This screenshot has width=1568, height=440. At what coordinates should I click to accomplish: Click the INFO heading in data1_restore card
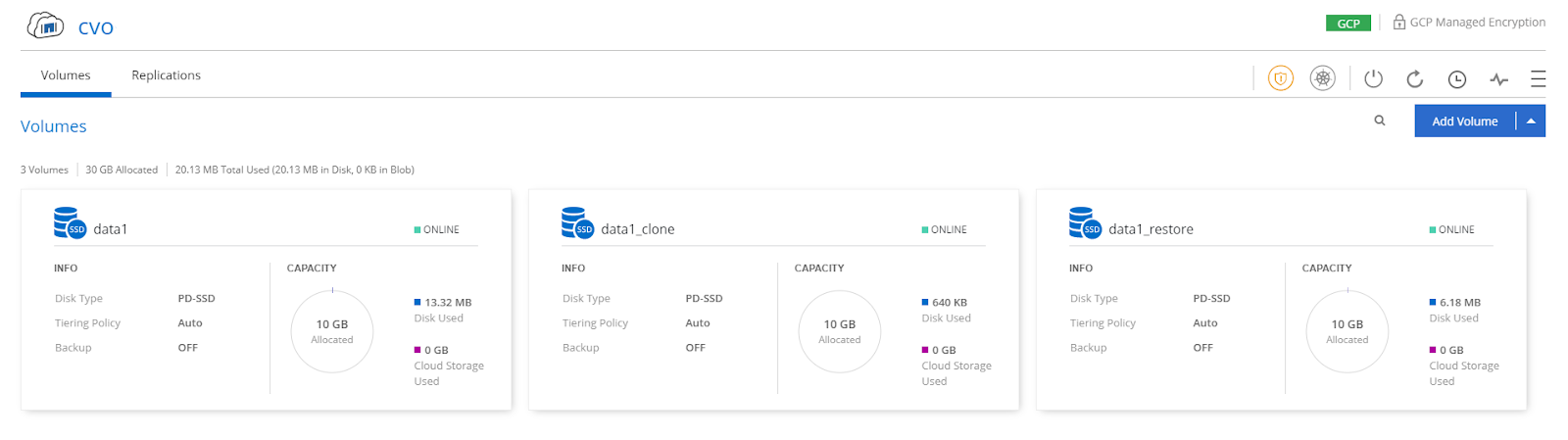pyautogui.click(x=1081, y=269)
